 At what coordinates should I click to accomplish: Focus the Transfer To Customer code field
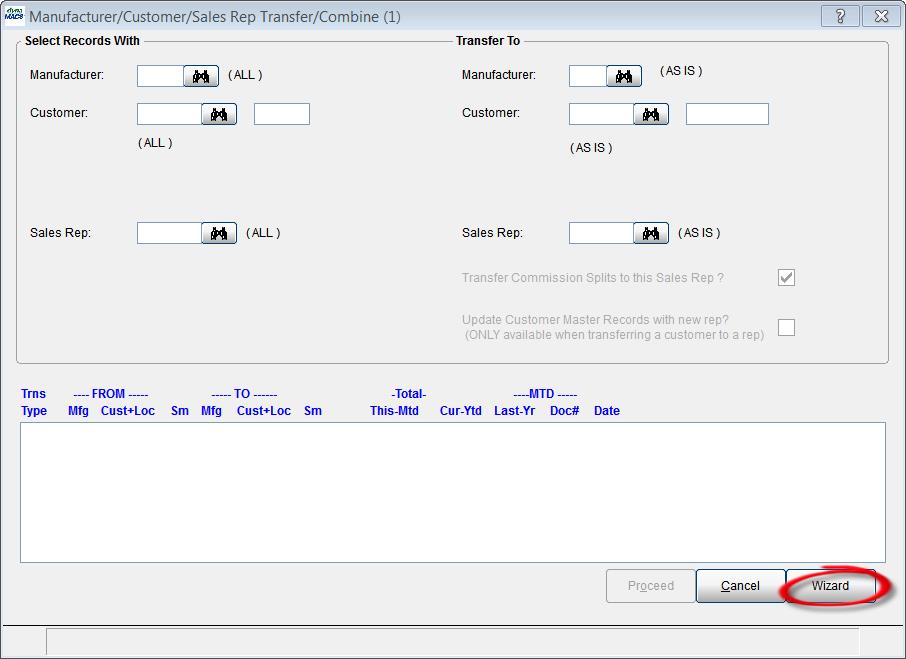point(601,114)
